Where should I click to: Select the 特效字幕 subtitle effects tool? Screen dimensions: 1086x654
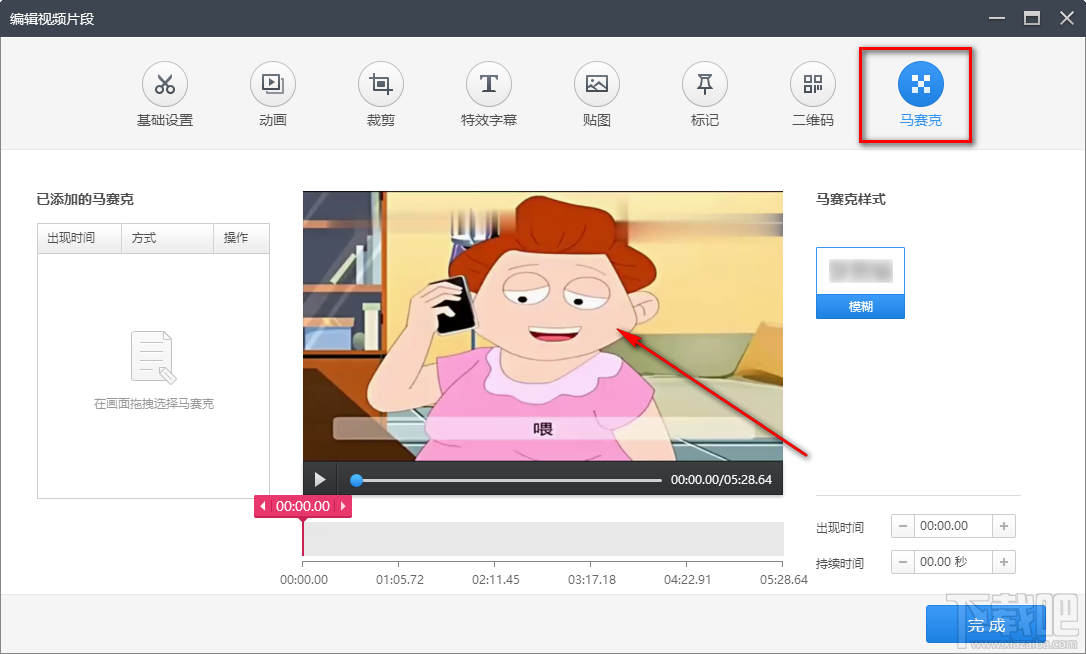click(488, 95)
